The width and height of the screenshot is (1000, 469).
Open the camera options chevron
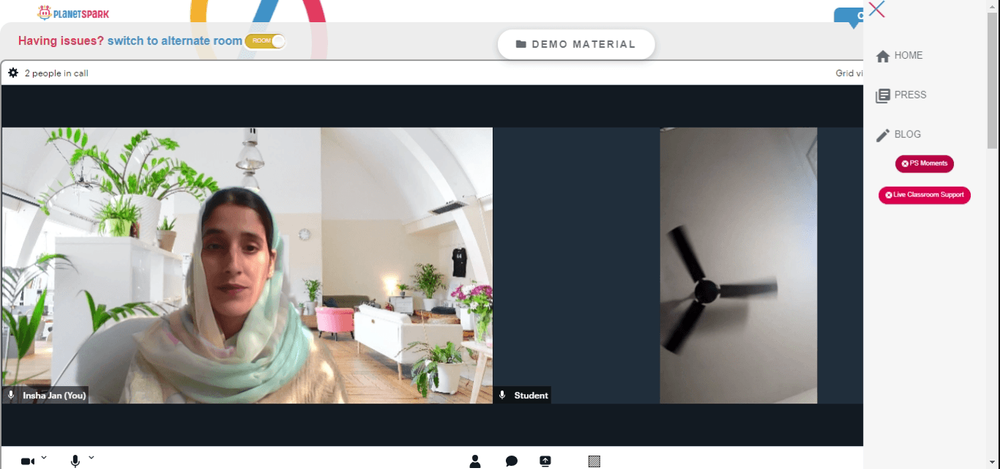(44, 458)
